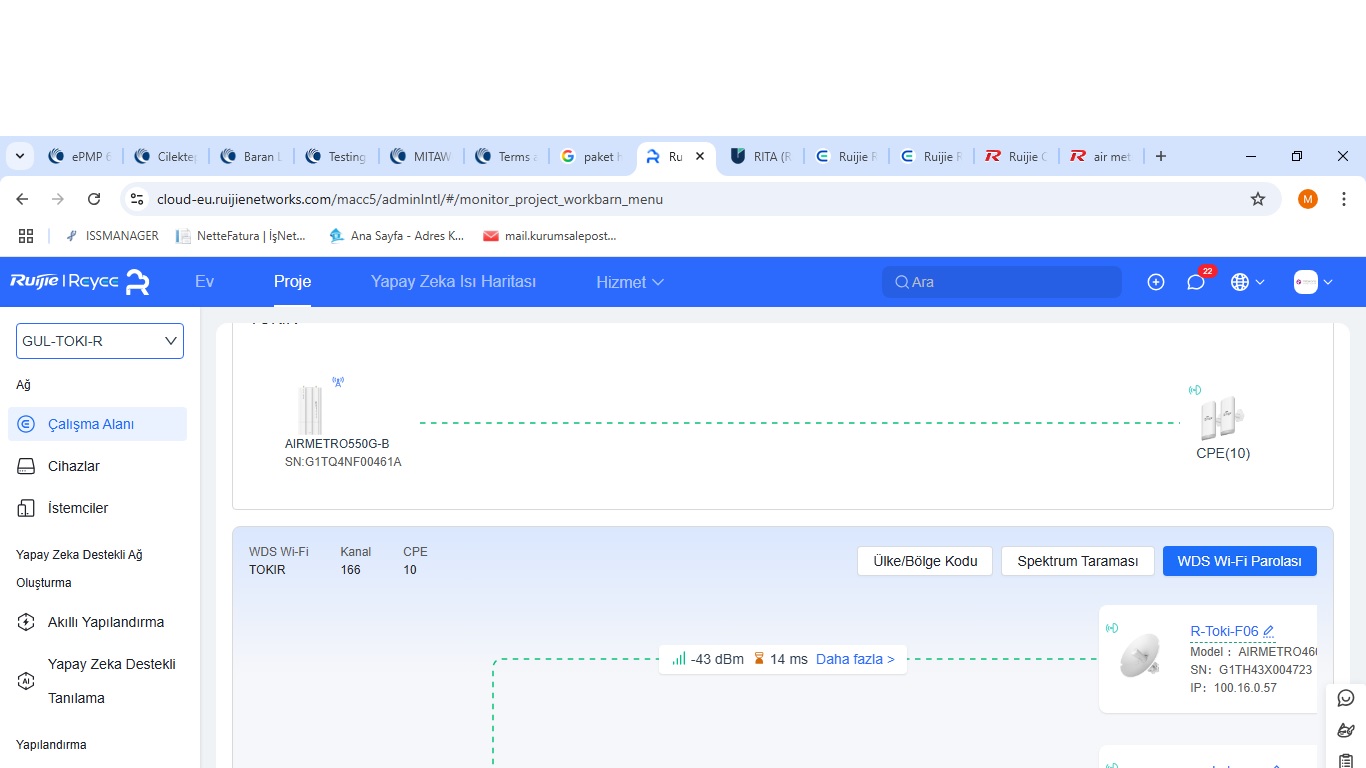Open the R-Toki-F06 device link
Viewport: 1366px width, 768px height.
click(1224, 631)
